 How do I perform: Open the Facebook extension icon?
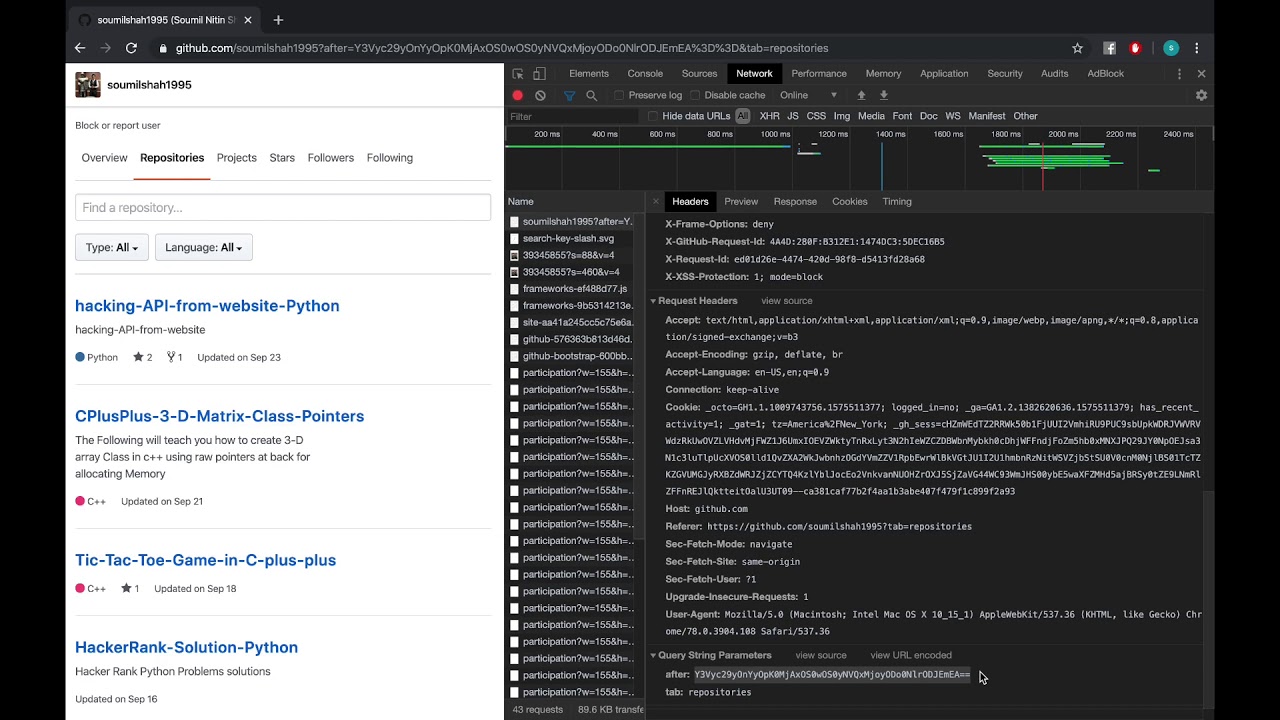(1109, 48)
